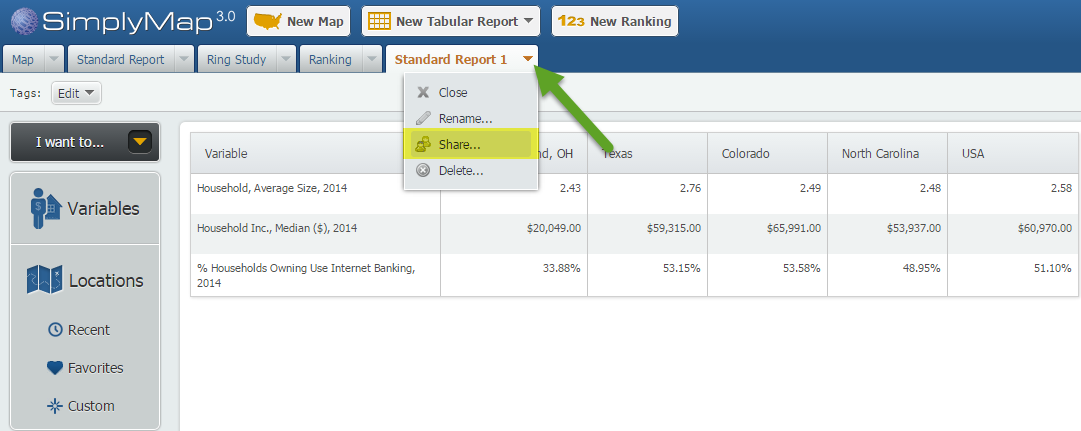This screenshot has width=1081, height=431.
Task: Click the 53.58% Colorado cell
Action: 767,275
